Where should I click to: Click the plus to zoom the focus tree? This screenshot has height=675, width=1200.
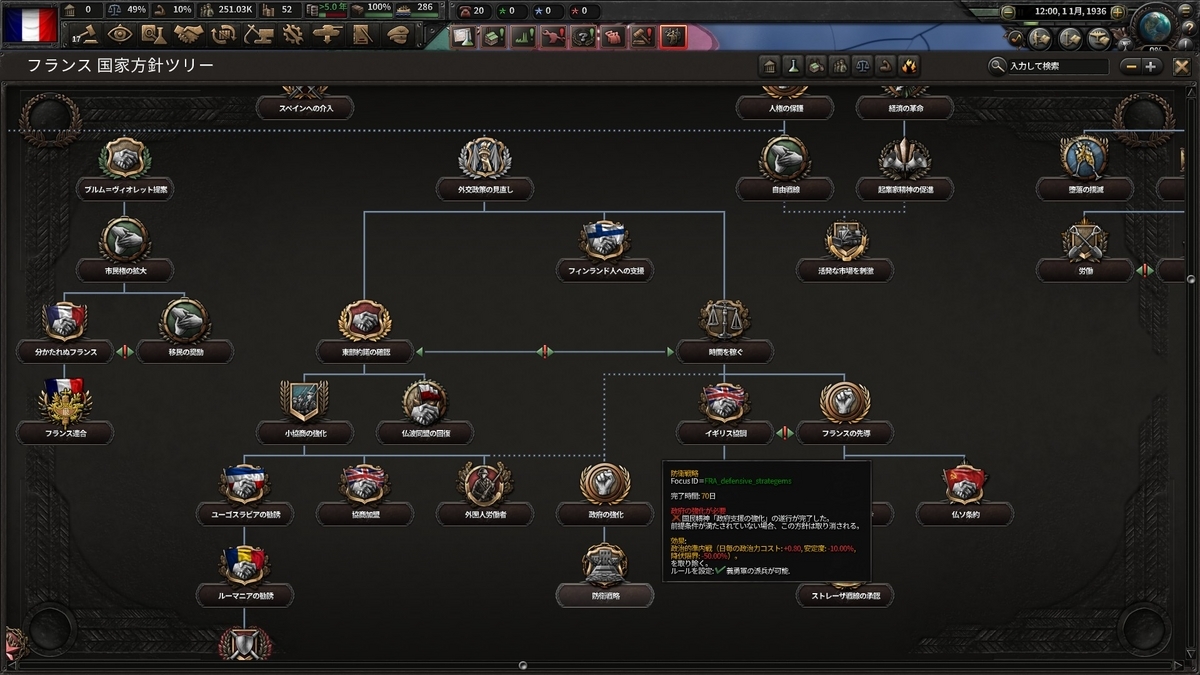[x=1151, y=67]
